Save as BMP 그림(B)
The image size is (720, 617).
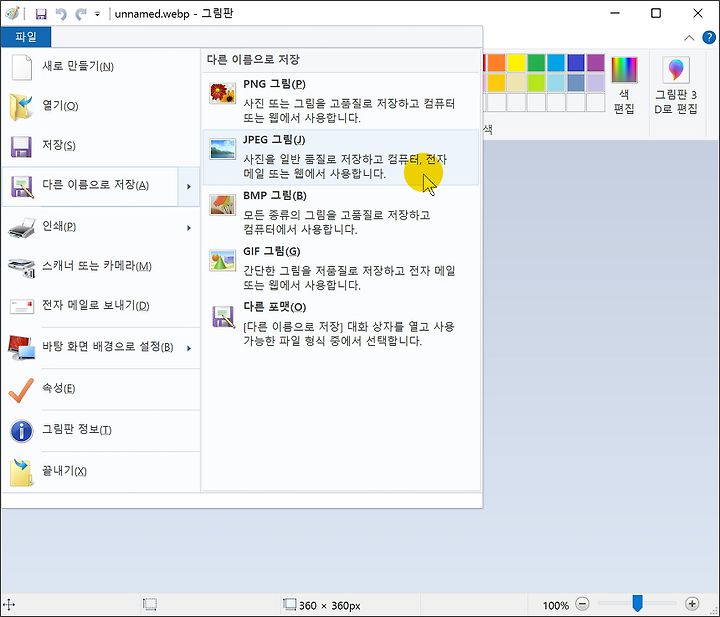coord(340,213)
